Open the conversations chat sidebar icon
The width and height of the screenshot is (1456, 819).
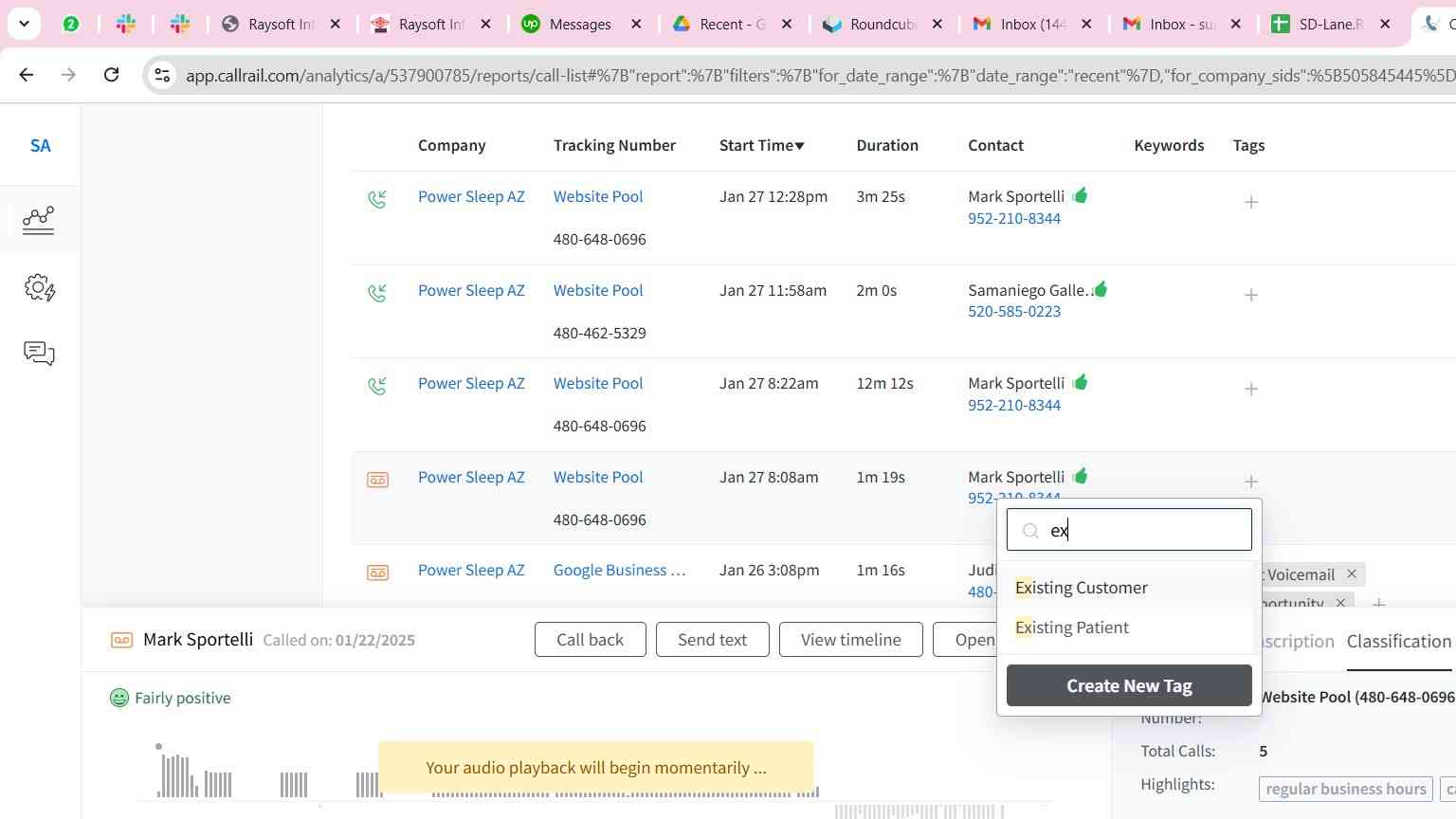point(39,354)
